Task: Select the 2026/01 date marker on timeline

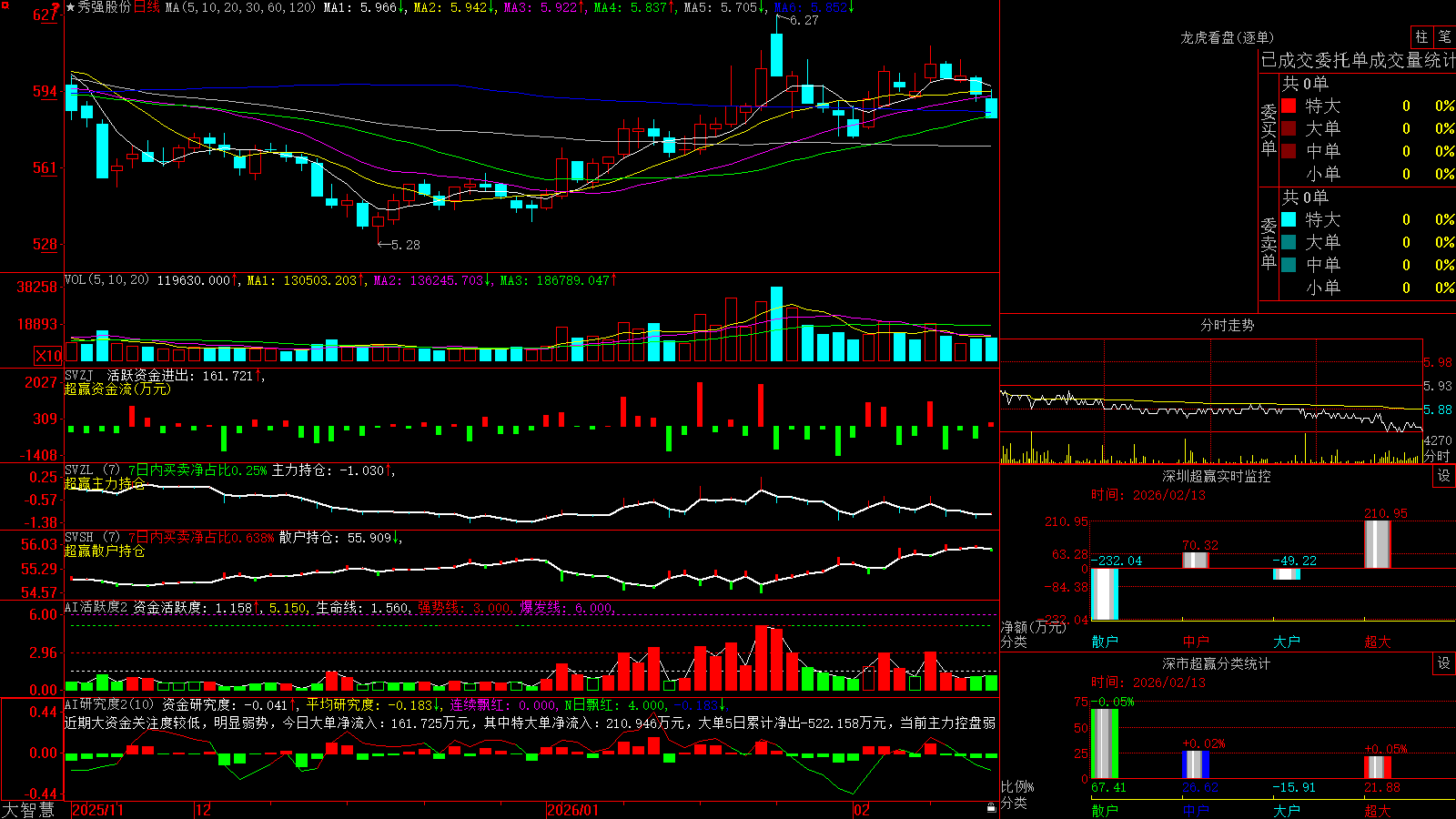Action: [x=574, y=810]
